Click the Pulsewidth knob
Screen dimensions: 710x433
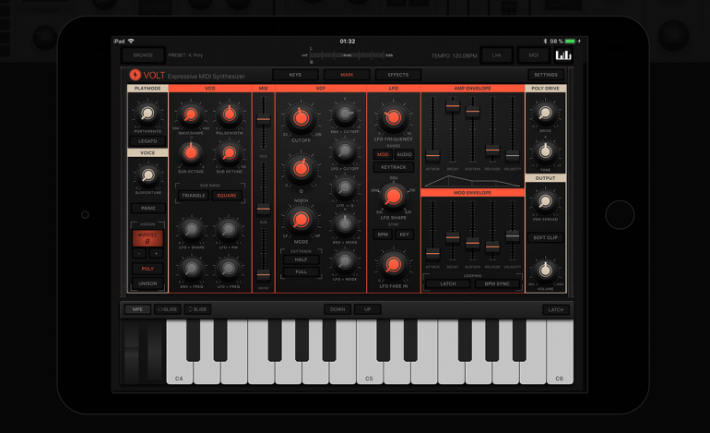point(229,115)
